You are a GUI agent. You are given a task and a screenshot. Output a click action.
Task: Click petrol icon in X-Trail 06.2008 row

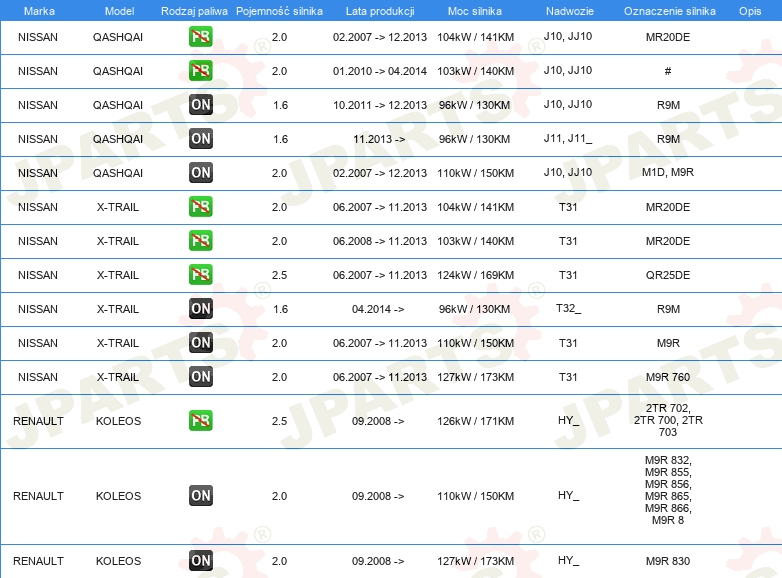[200, 240]
